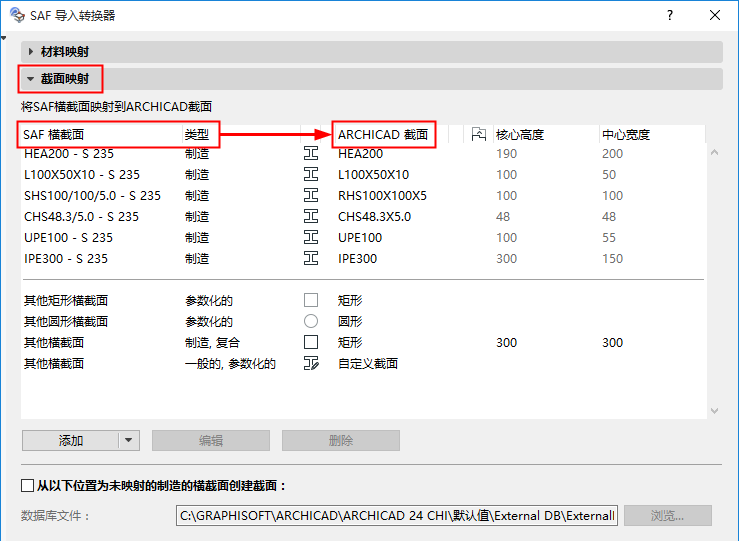
Task: Click rectangle icon in 其他矩形横截面 row
Action: click(311, 300)
